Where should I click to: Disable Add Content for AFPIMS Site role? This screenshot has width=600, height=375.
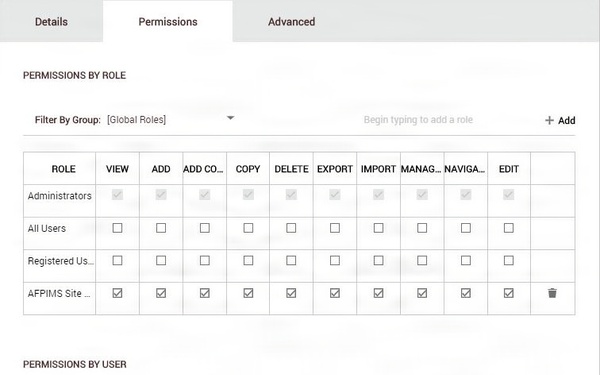[205, 293]
